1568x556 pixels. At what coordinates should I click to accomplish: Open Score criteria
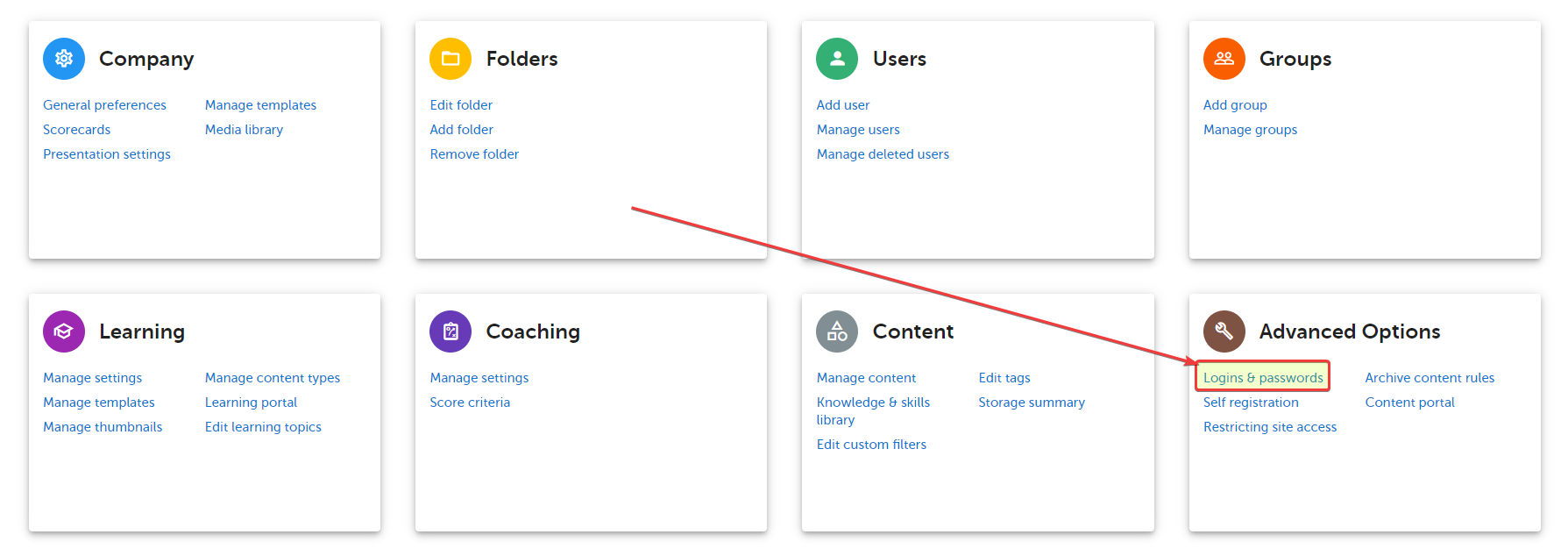(x=470, y=403)
